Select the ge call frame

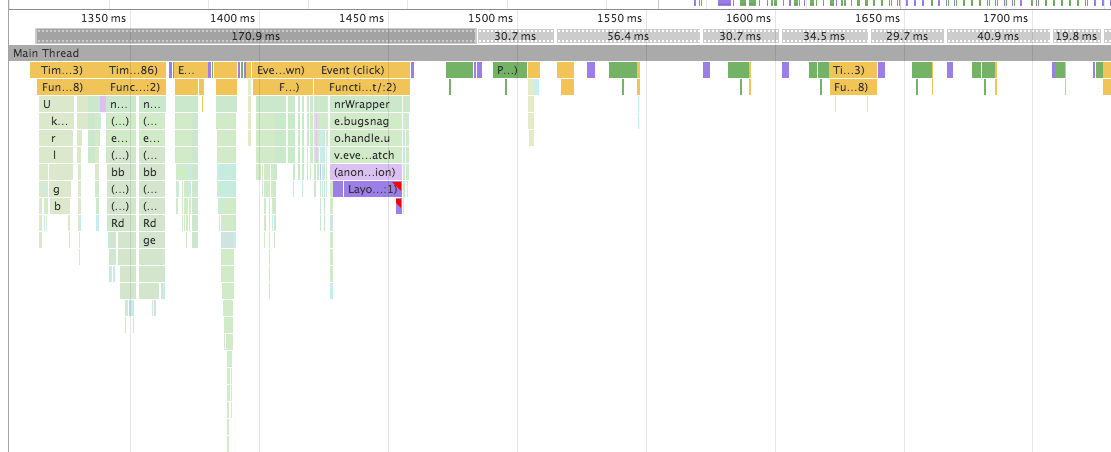pos(151,240)
